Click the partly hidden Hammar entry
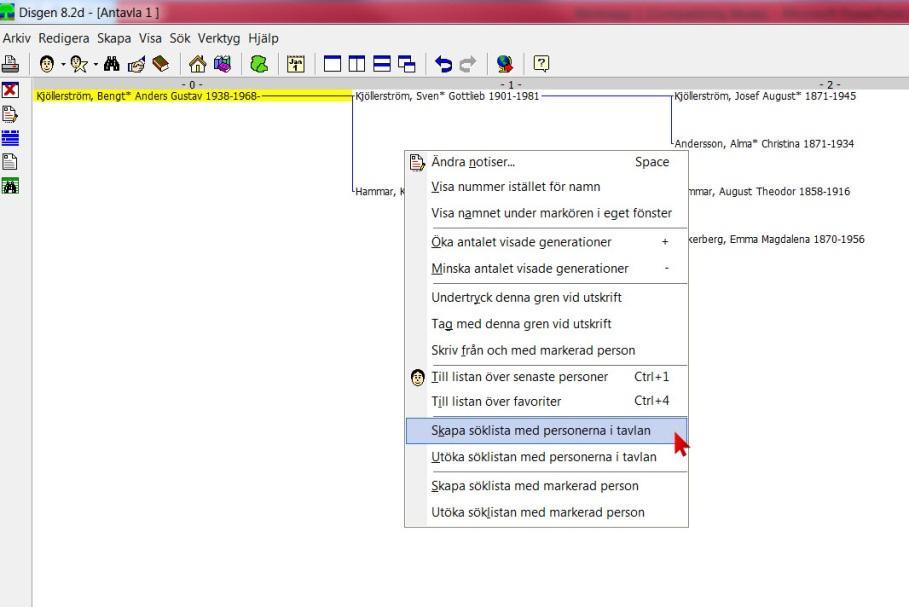 click(380, 192)
